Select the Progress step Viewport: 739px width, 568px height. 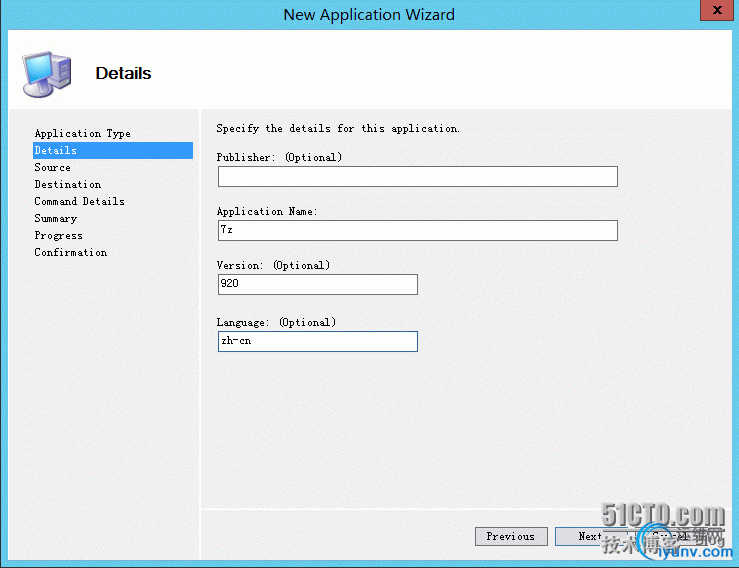pyautogui.click(x=58, y=235)
